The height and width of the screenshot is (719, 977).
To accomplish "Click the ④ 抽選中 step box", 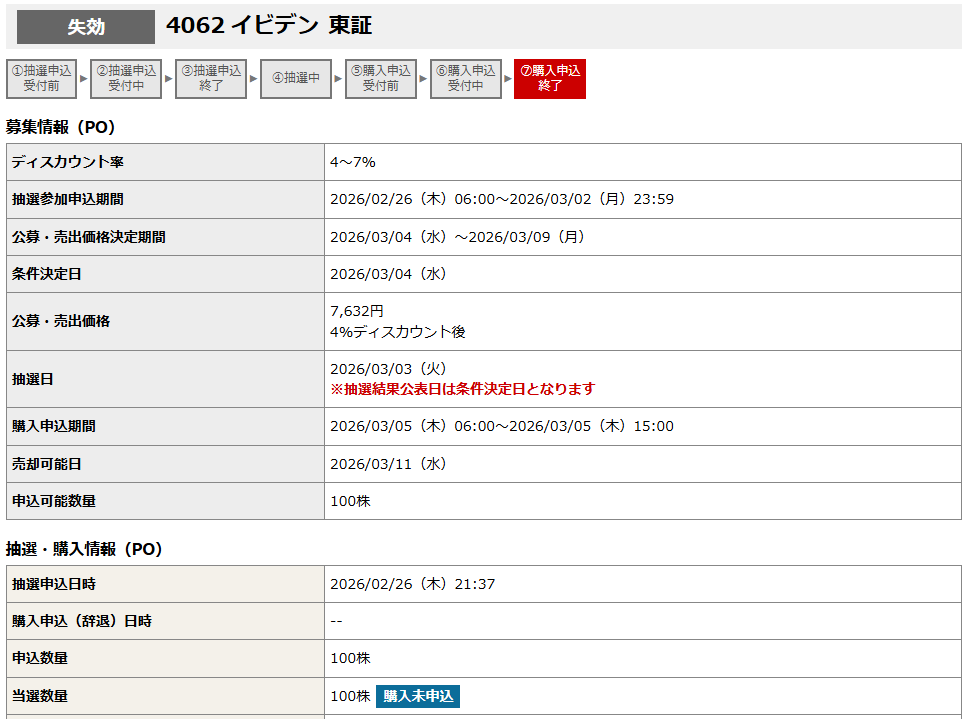I will (296, 78).
